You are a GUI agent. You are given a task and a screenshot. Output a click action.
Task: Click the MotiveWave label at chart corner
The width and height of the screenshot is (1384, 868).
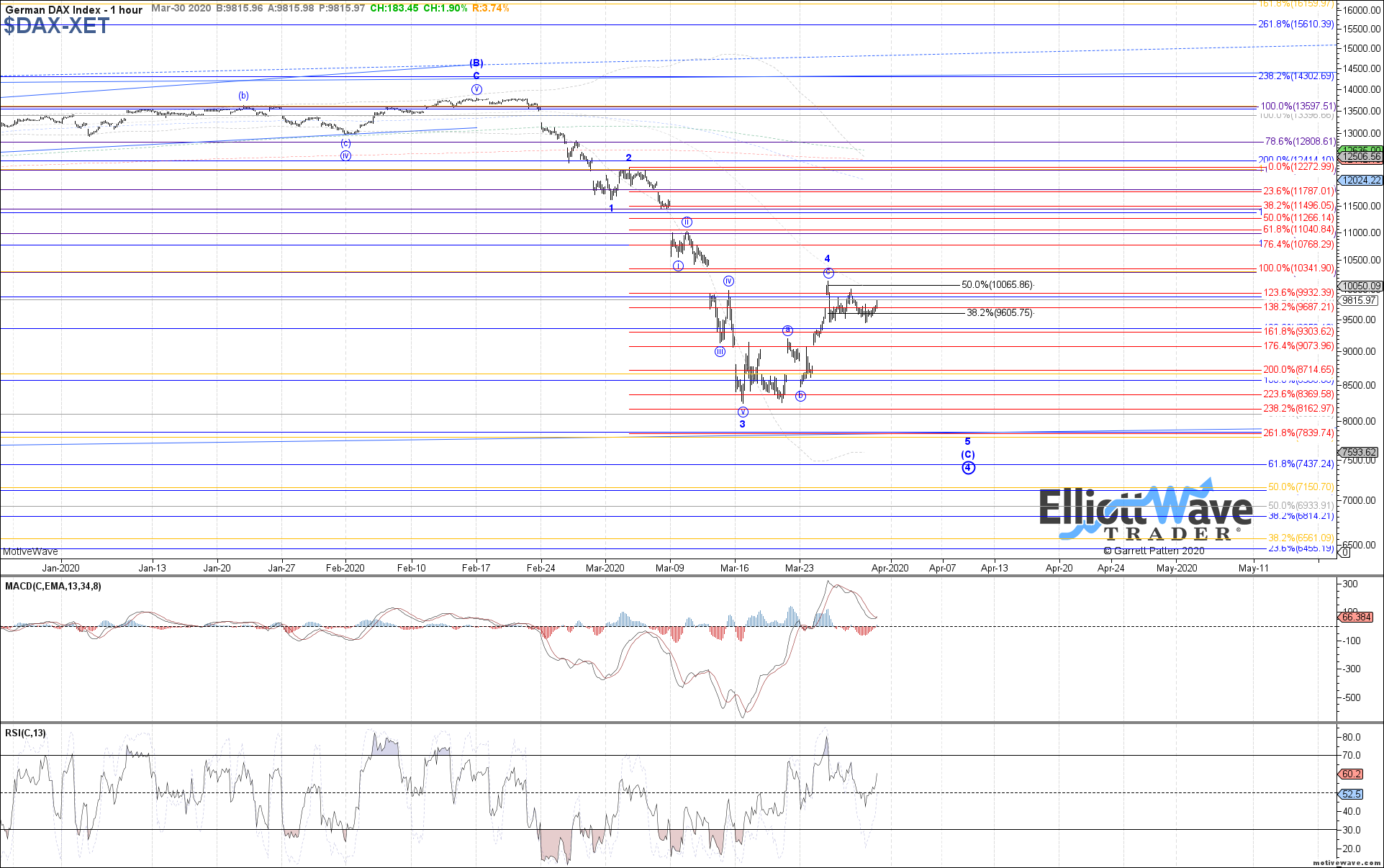[30, 552]
